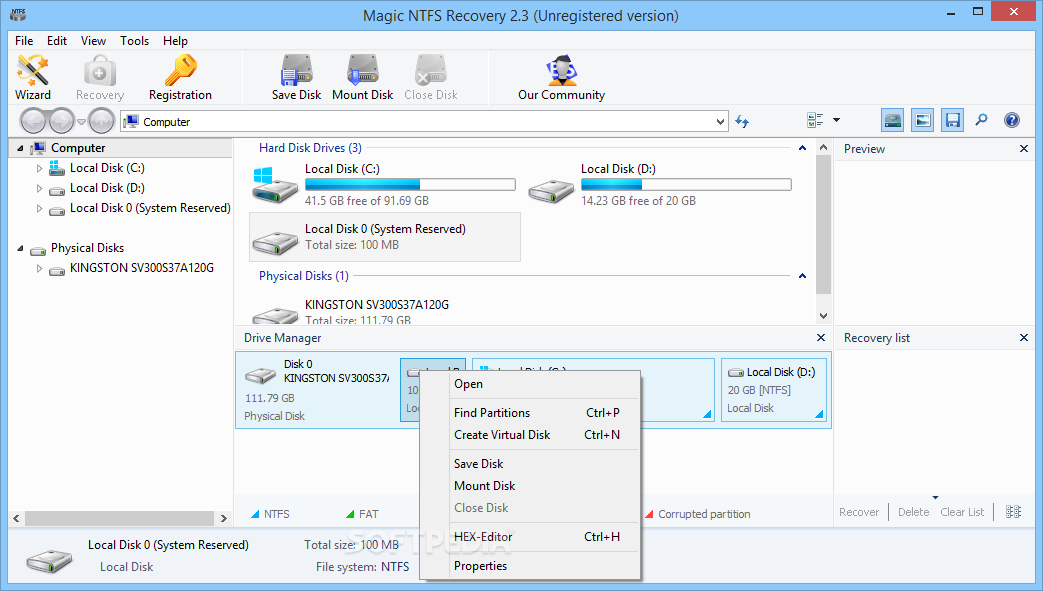Select Local Disk 0 (System Reserved) tile
Viewport: 1043px width, 591px height.
(x=384, y=237)
